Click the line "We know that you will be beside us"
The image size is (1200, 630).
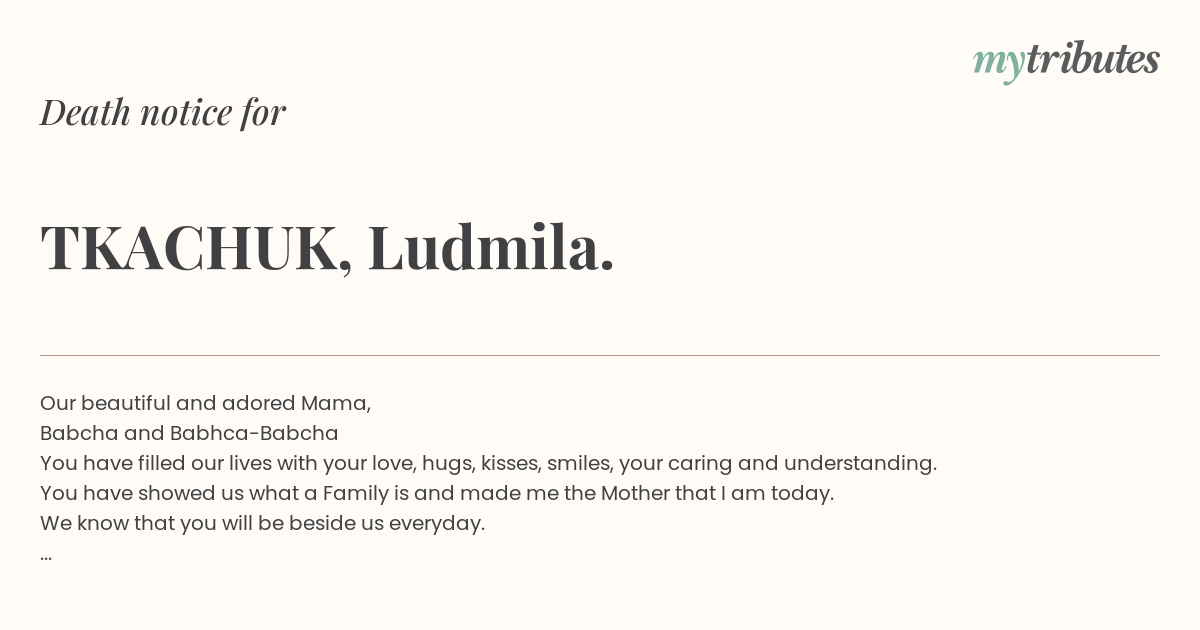pos(262,523)
